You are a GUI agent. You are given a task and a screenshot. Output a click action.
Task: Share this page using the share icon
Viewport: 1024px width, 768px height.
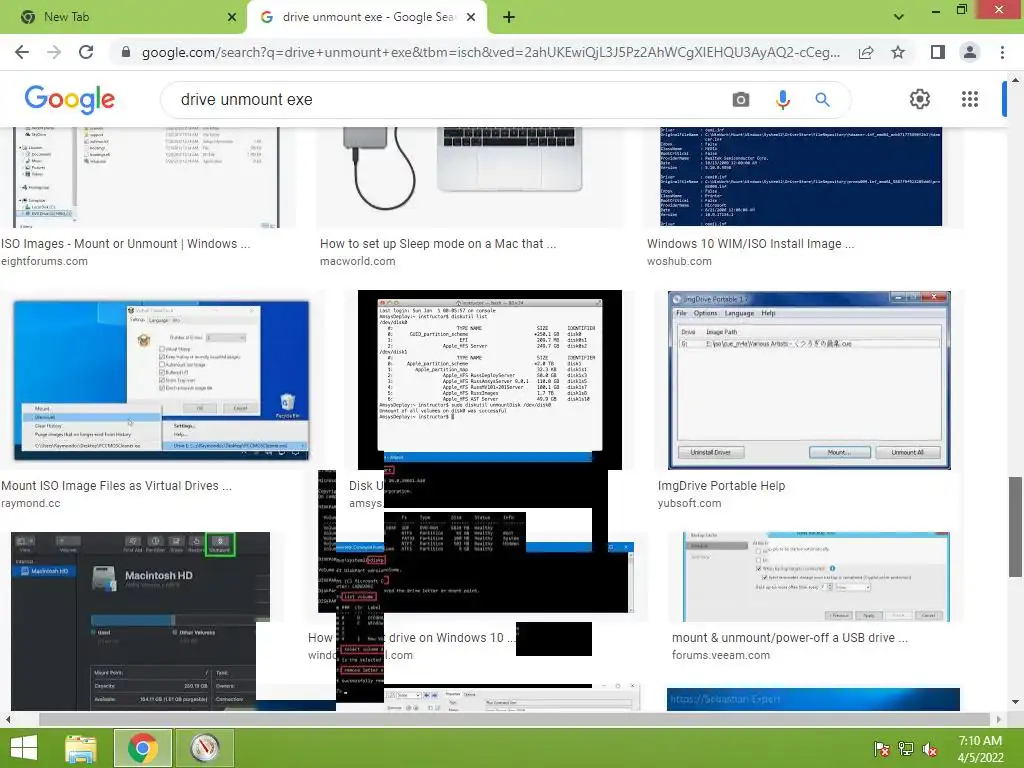click(x=866, y=52)
